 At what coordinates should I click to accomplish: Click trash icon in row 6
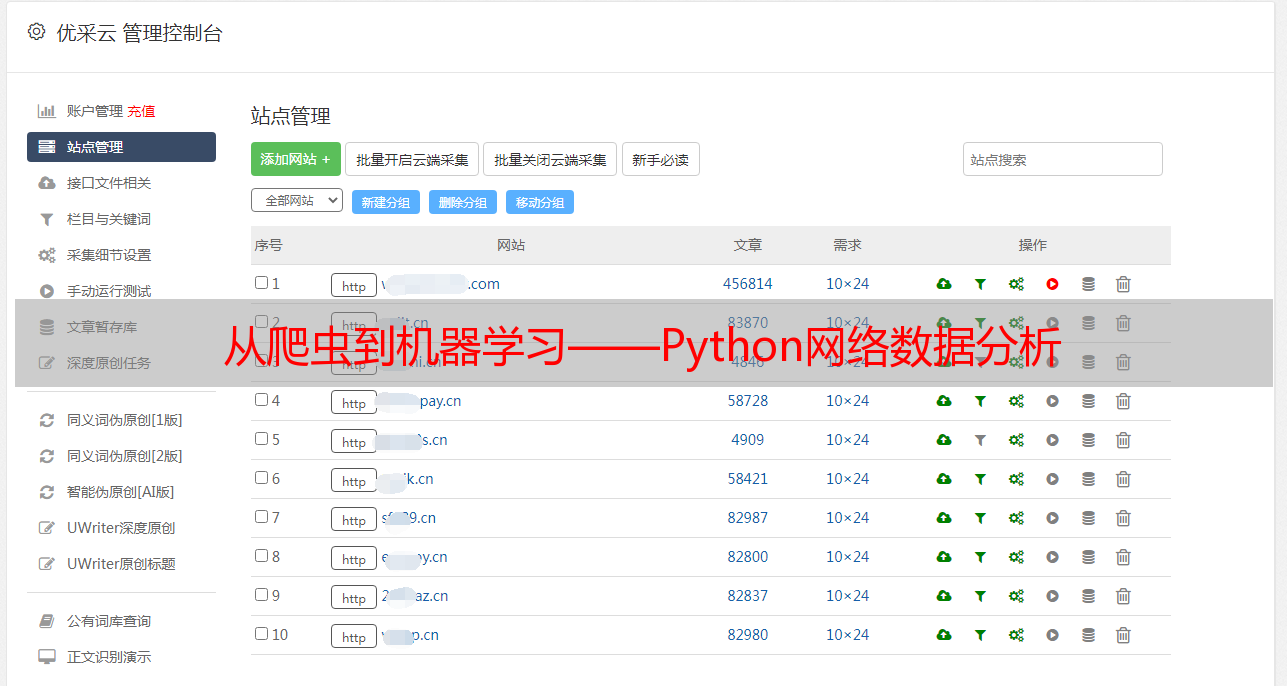pyautogui.click(x=1123, y=479)
